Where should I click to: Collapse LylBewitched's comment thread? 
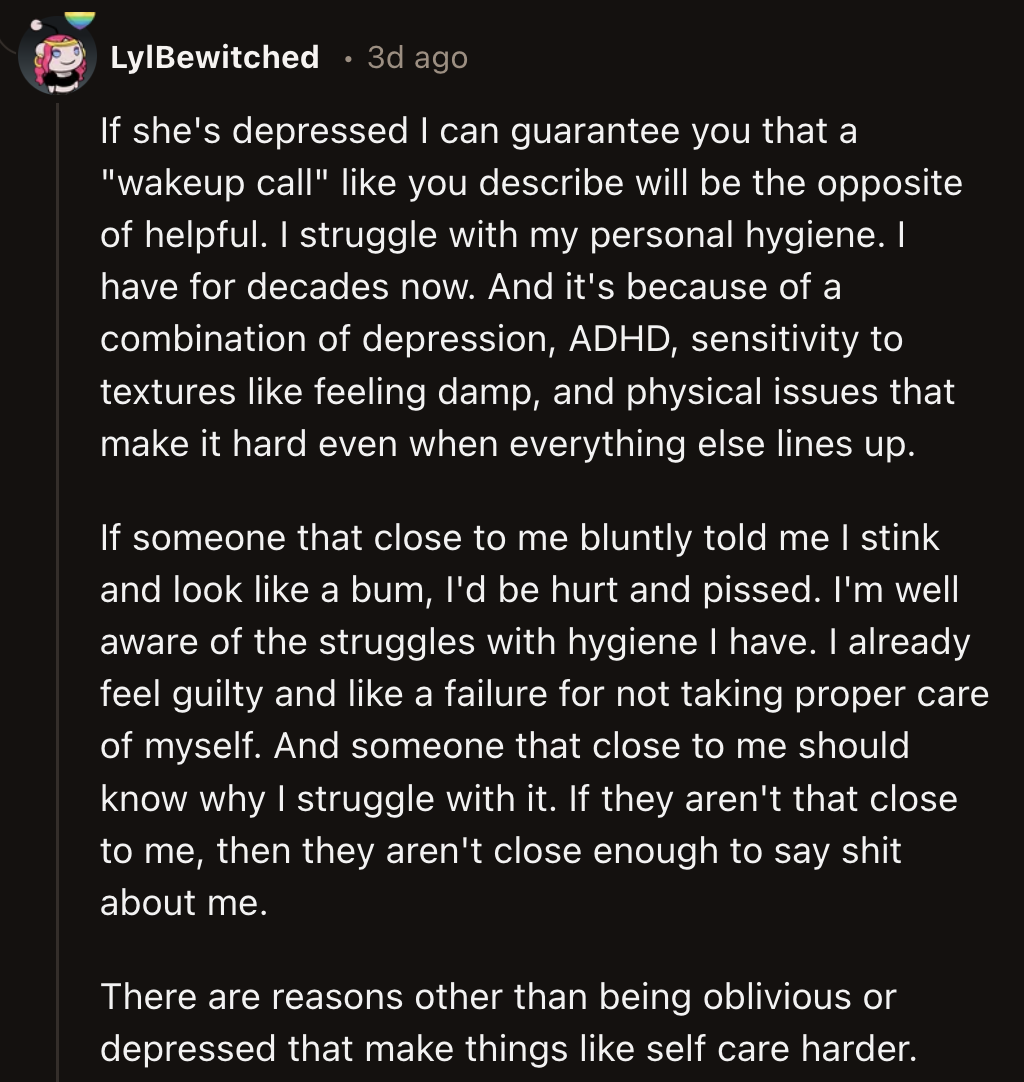(58, 400)
